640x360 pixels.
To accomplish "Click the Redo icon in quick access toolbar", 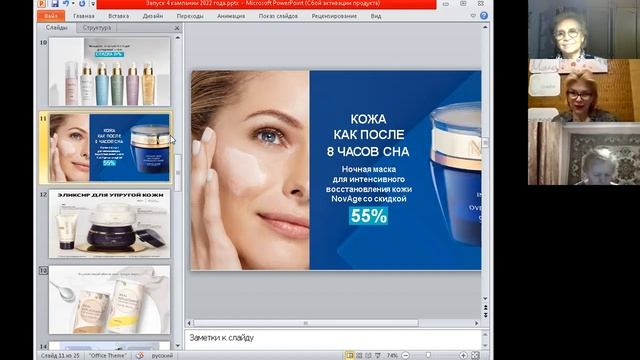I will pyautogui.click(x=82, y=4).
